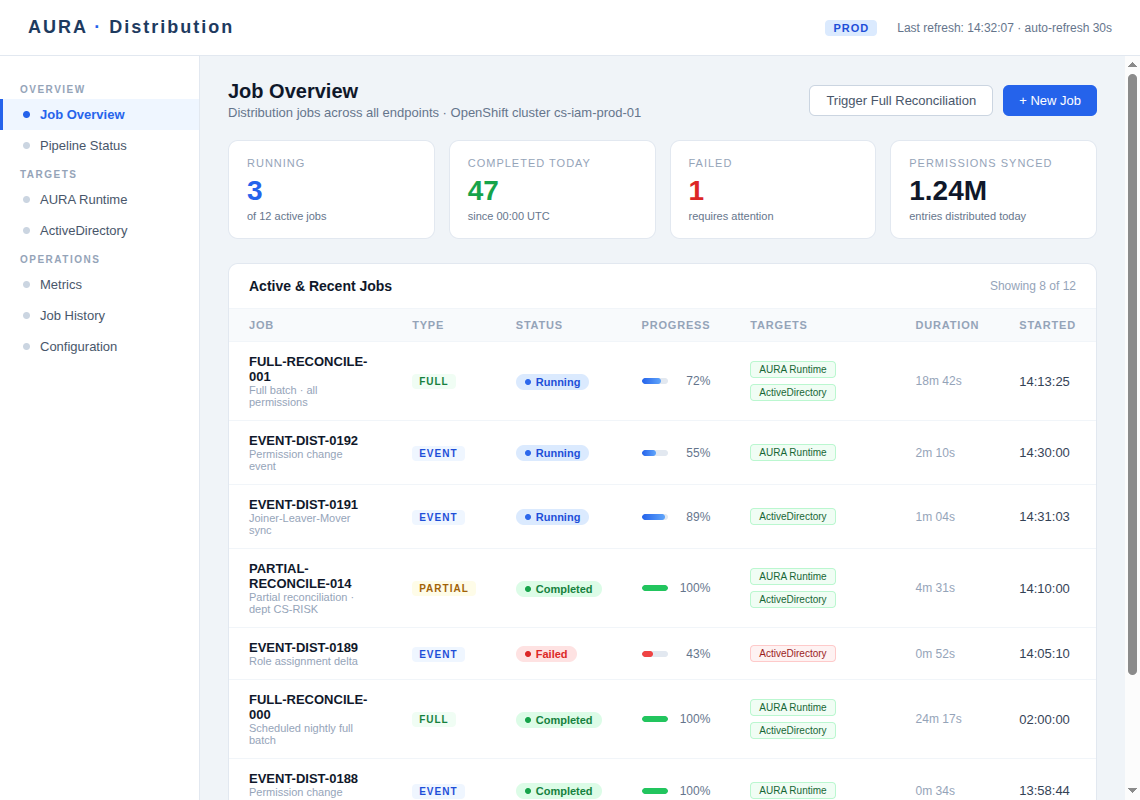This screenshot has height=800, width=1140.
Task: Expand the AURA Runtime target tag on EVENT-DIST-0188
Action: point(792,789)
